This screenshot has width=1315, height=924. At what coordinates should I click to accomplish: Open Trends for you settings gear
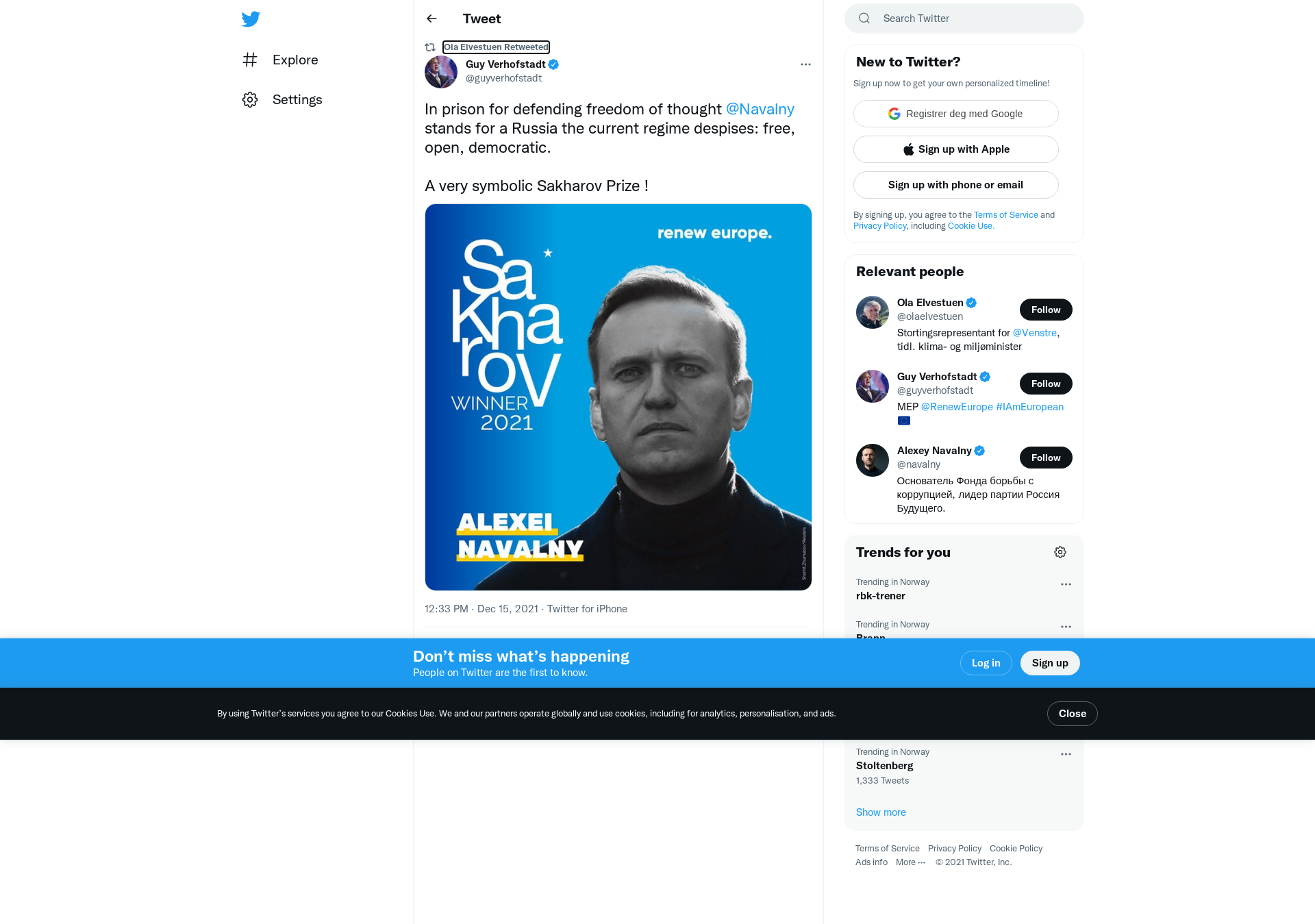point(1060,552)
